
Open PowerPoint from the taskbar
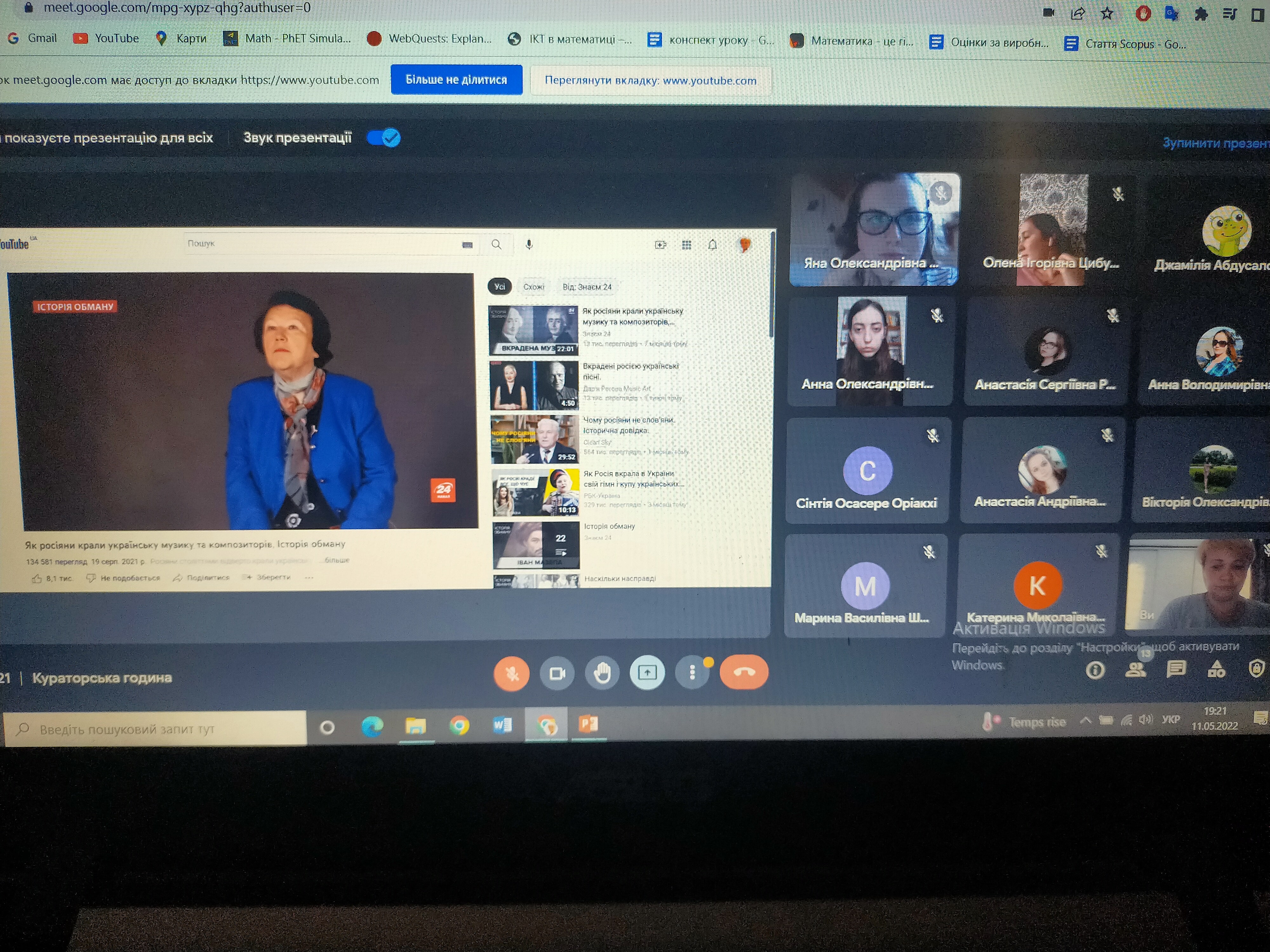click(x=589, y=724)
